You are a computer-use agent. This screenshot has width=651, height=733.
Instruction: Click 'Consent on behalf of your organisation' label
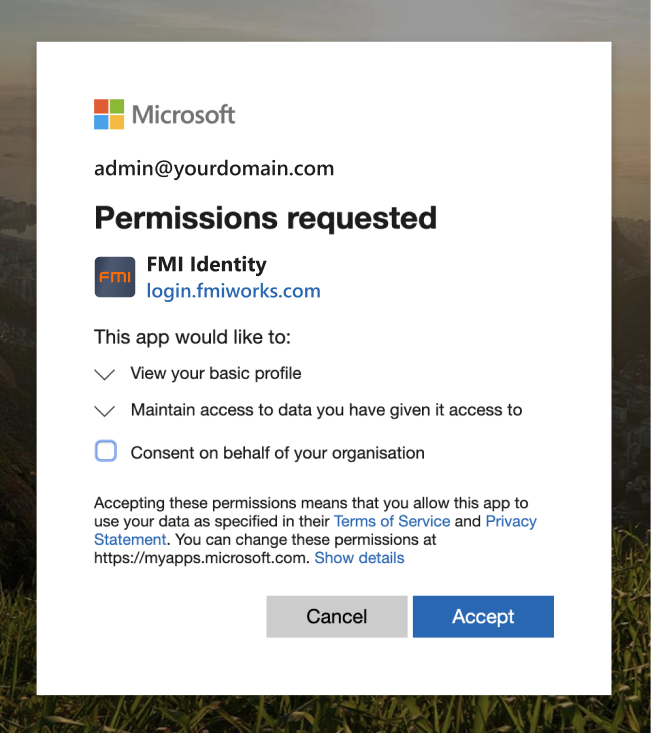click(x=277, y=452)
